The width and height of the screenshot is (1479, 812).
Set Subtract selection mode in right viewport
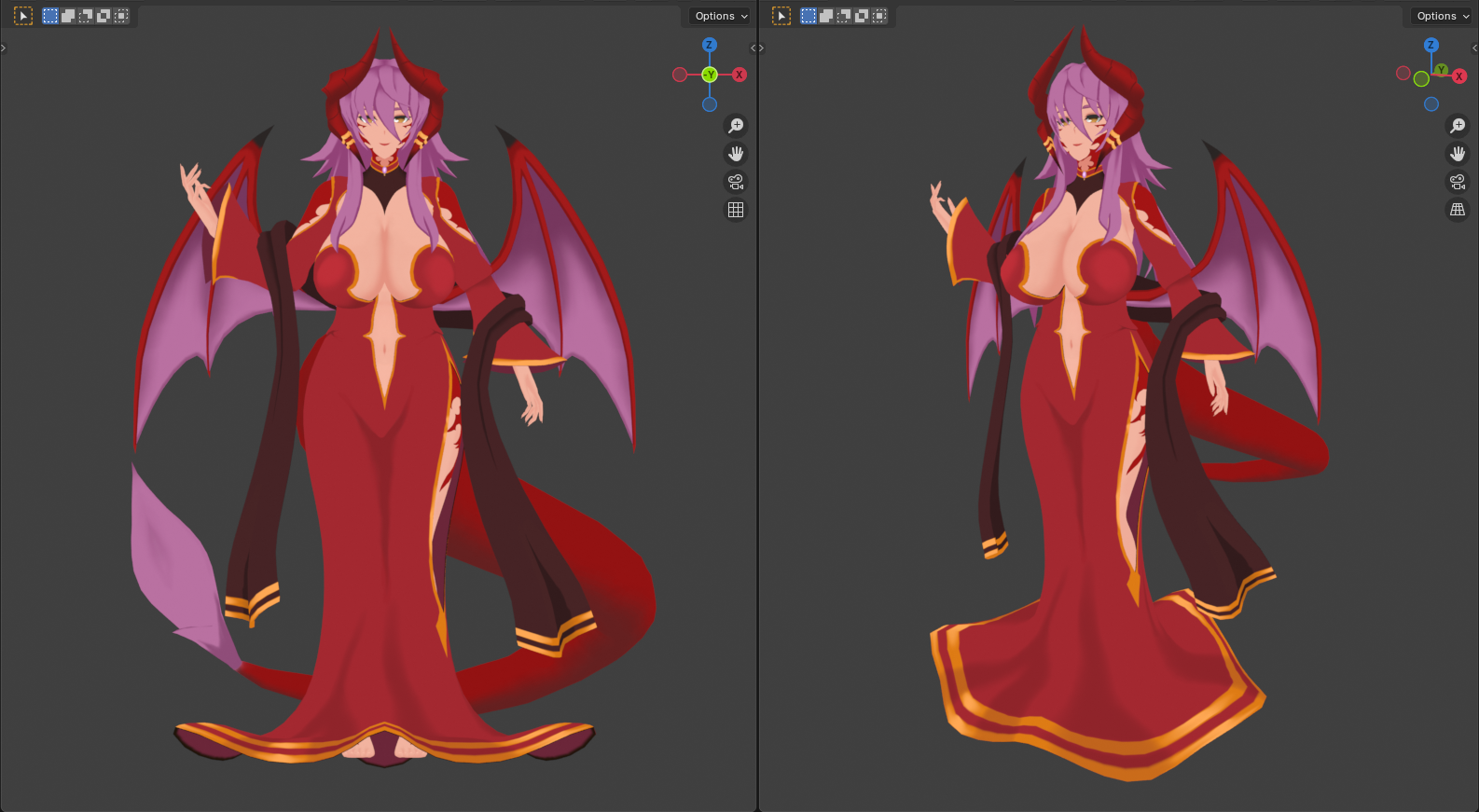click(844, 16)
